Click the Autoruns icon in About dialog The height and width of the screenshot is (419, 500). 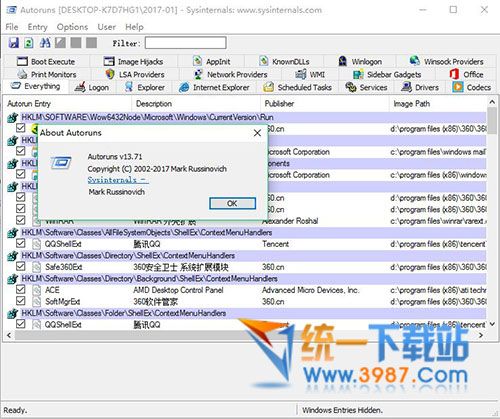tap(61, 163)
